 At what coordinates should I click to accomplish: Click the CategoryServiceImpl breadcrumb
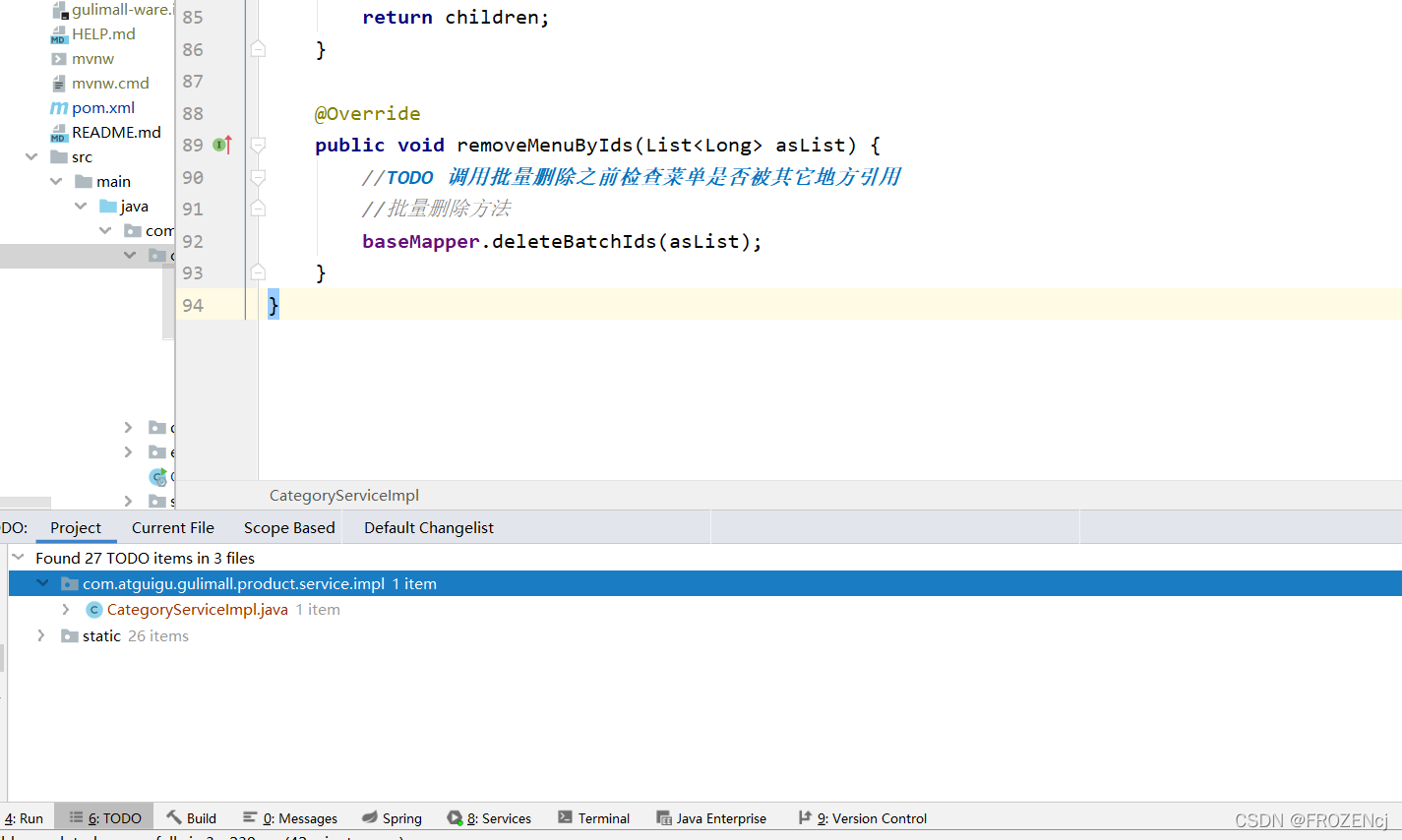pyautogui.click(x=344, y=496)
